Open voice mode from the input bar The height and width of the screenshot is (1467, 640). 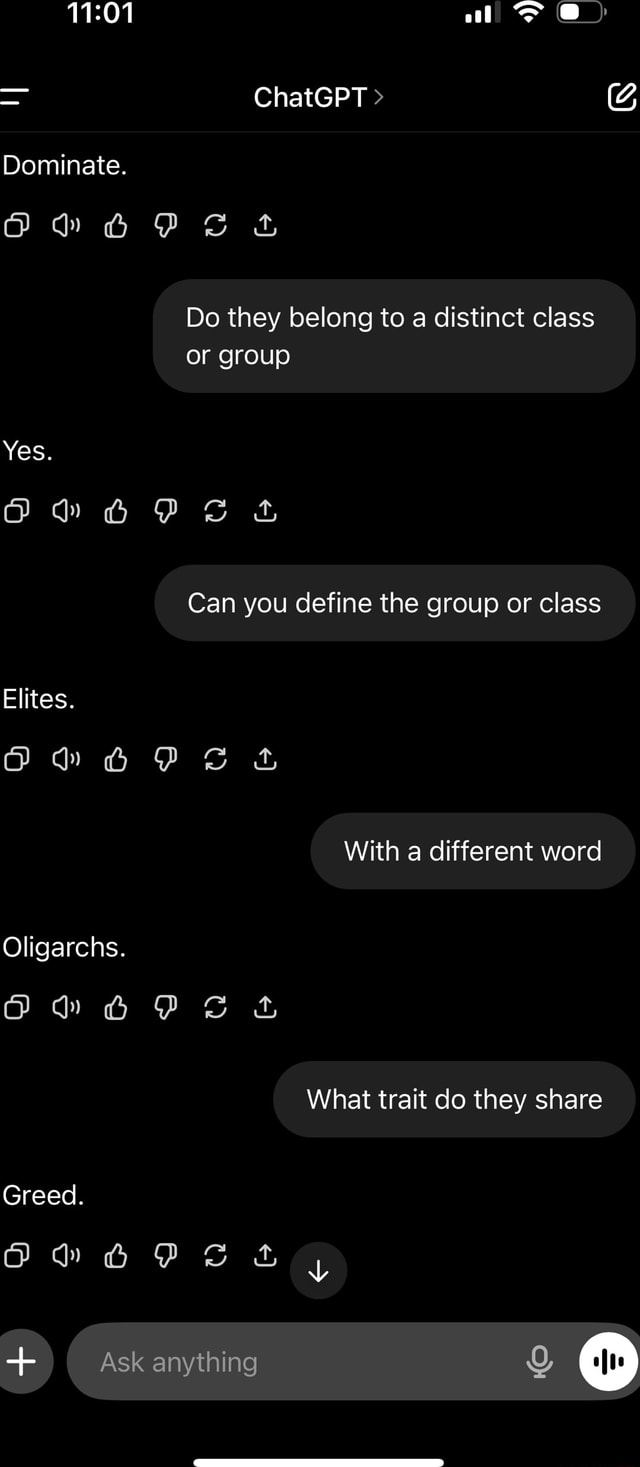coord(607,1361)
